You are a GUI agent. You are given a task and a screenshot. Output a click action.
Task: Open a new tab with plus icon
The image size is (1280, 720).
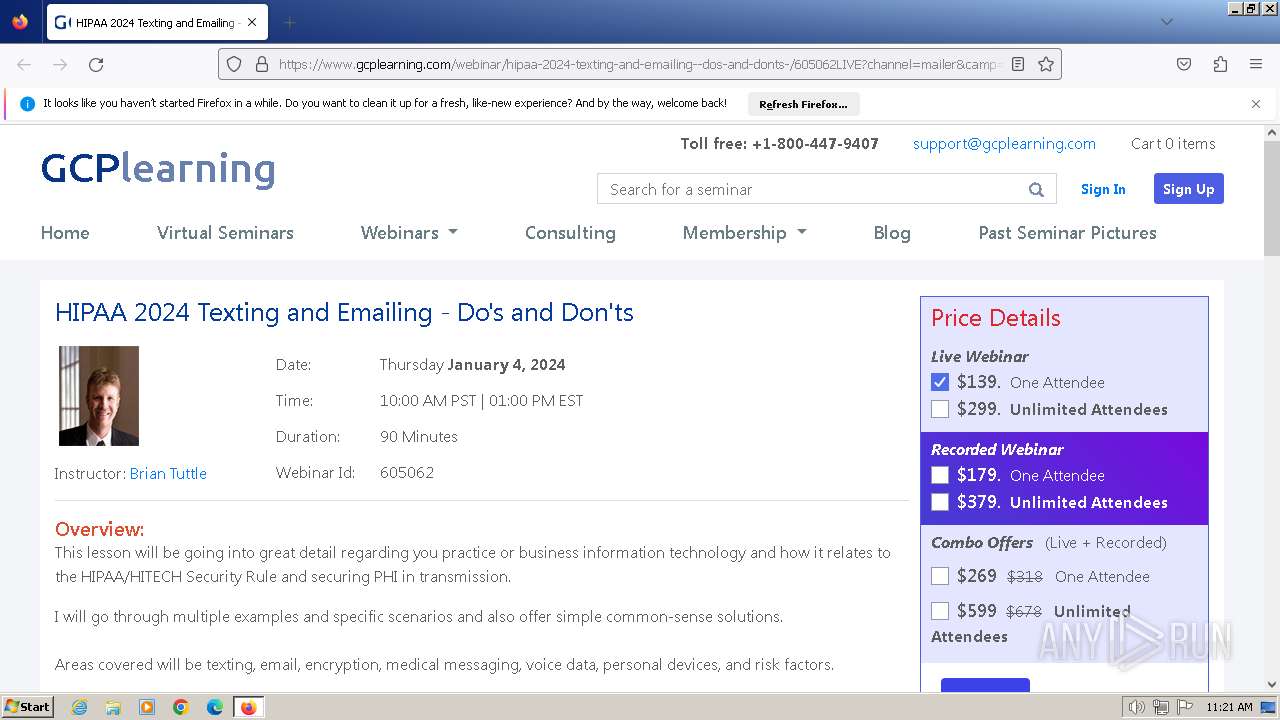(290, 22)
